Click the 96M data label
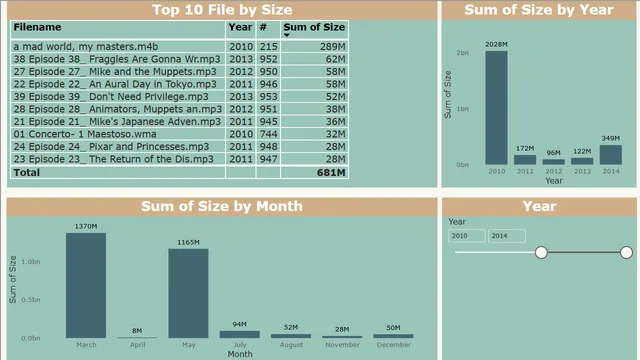Viewport: 640px width, 360px height. 553,153
